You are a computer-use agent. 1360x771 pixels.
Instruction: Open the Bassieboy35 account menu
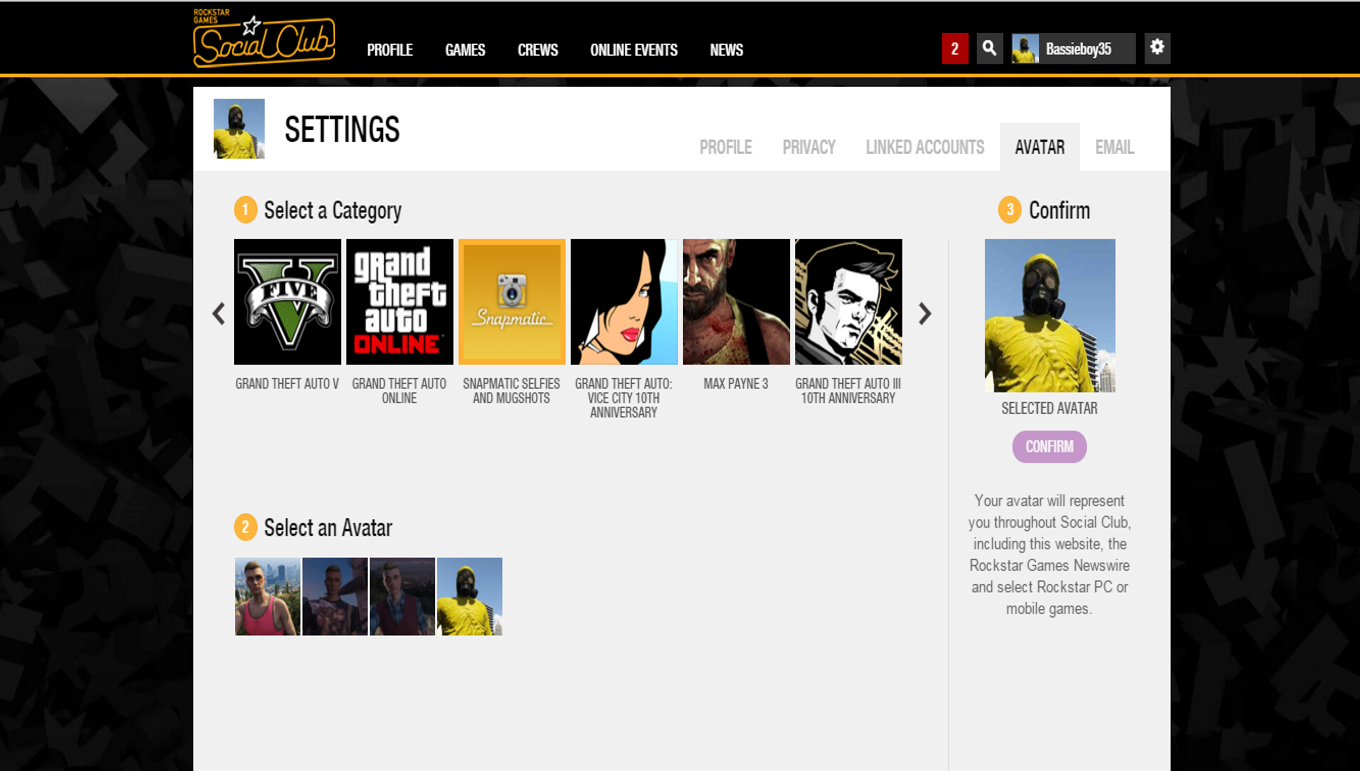(x=1073, y=48)
